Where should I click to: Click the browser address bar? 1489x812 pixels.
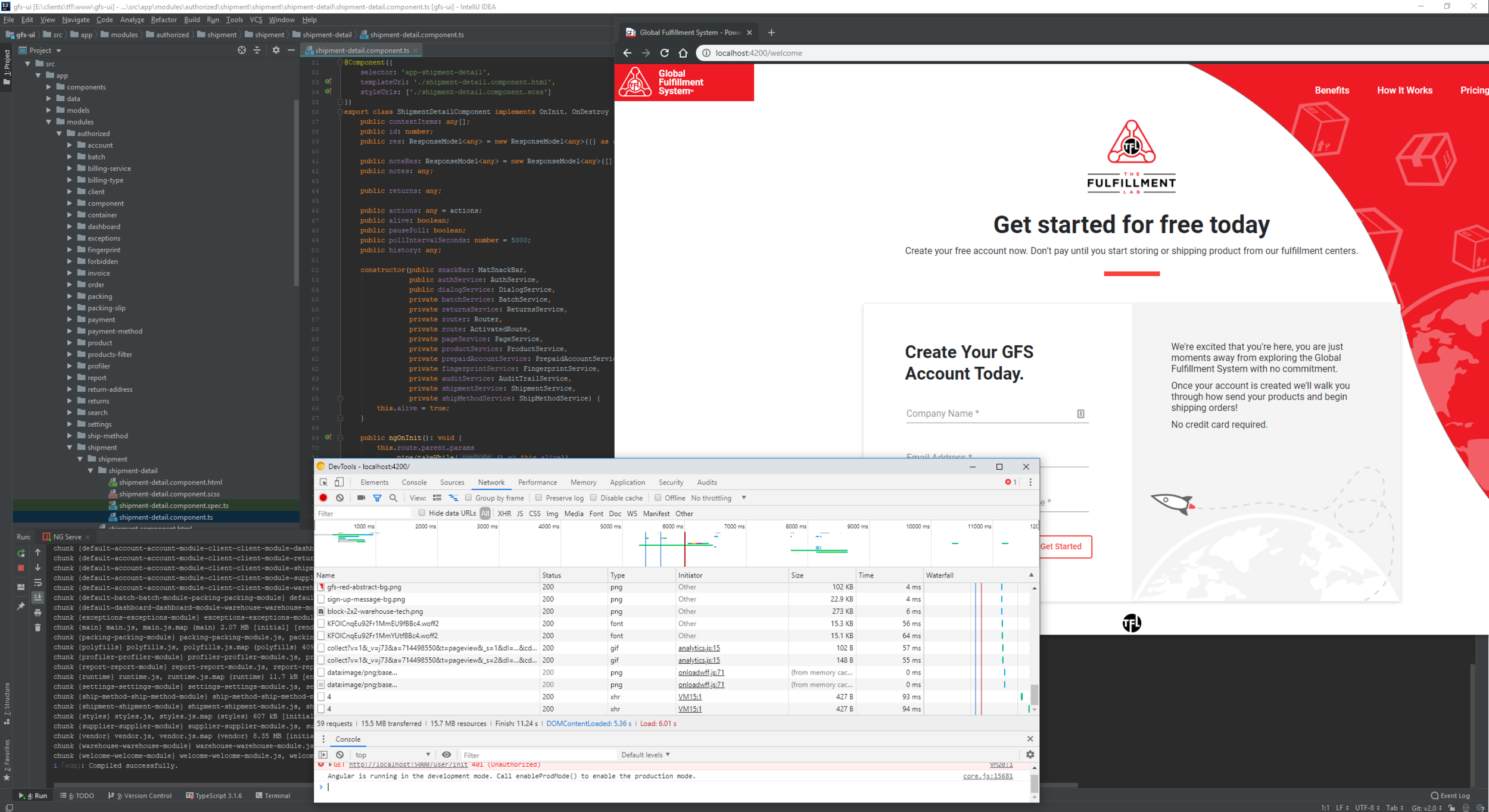[1092, 53]
